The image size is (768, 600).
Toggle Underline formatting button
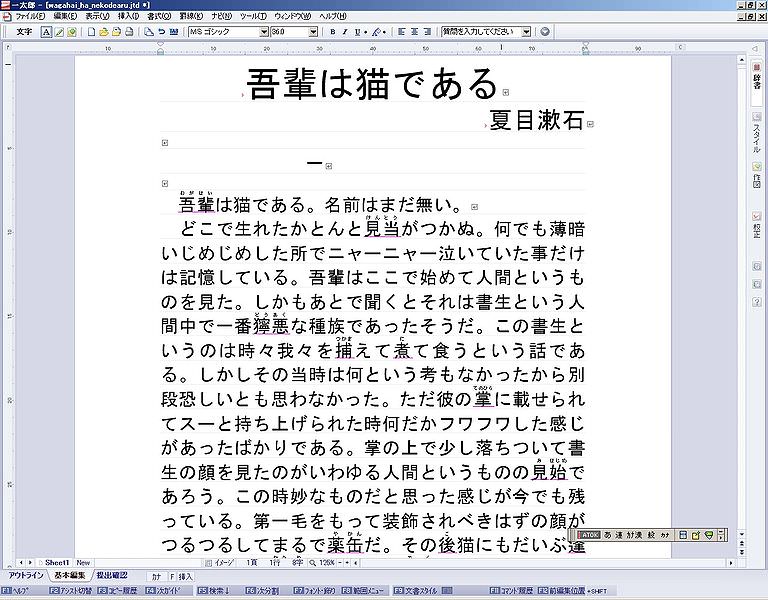pyautogui.click(x=357, y=32)
